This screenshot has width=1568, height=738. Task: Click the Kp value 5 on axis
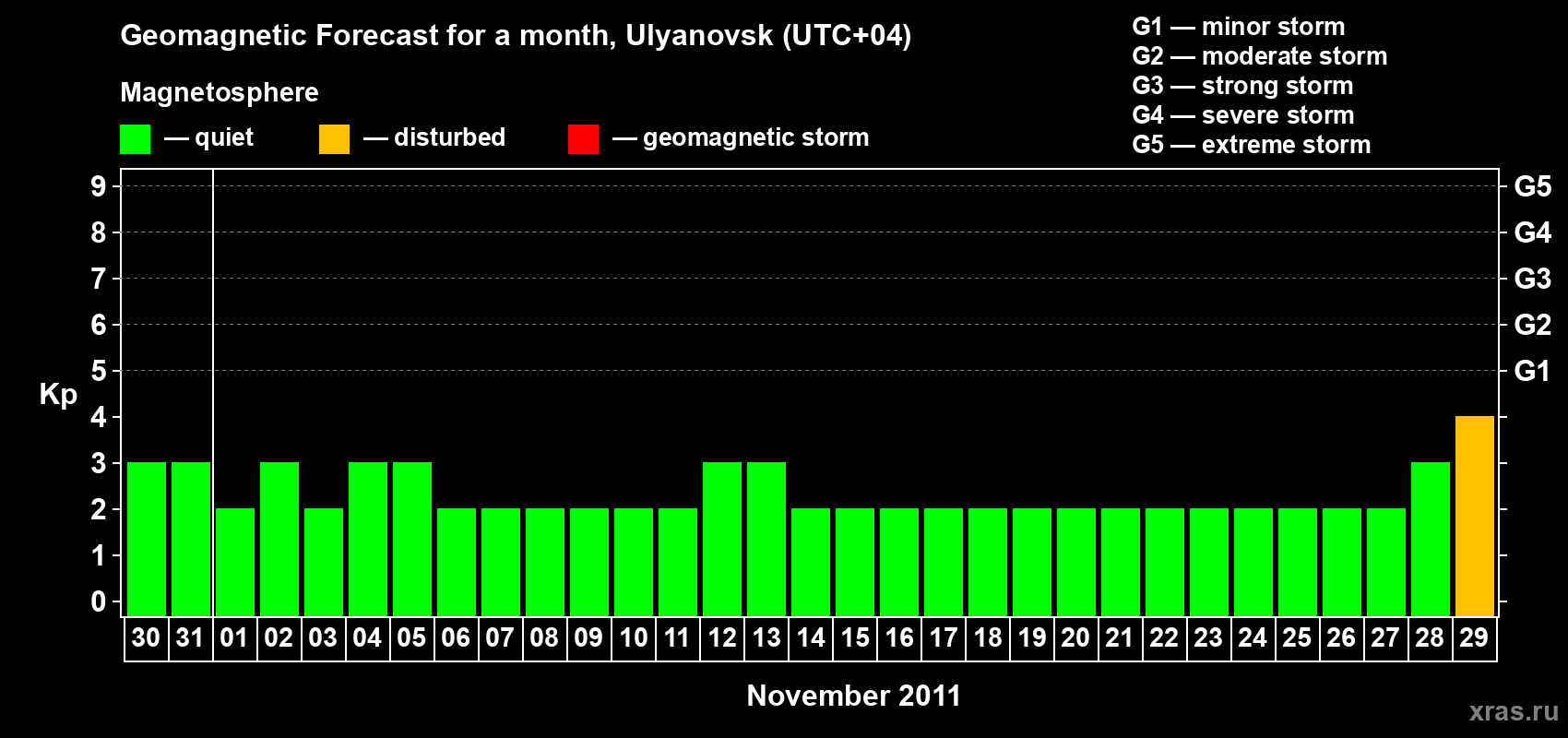pyautogui.click(x=99, y=371)
